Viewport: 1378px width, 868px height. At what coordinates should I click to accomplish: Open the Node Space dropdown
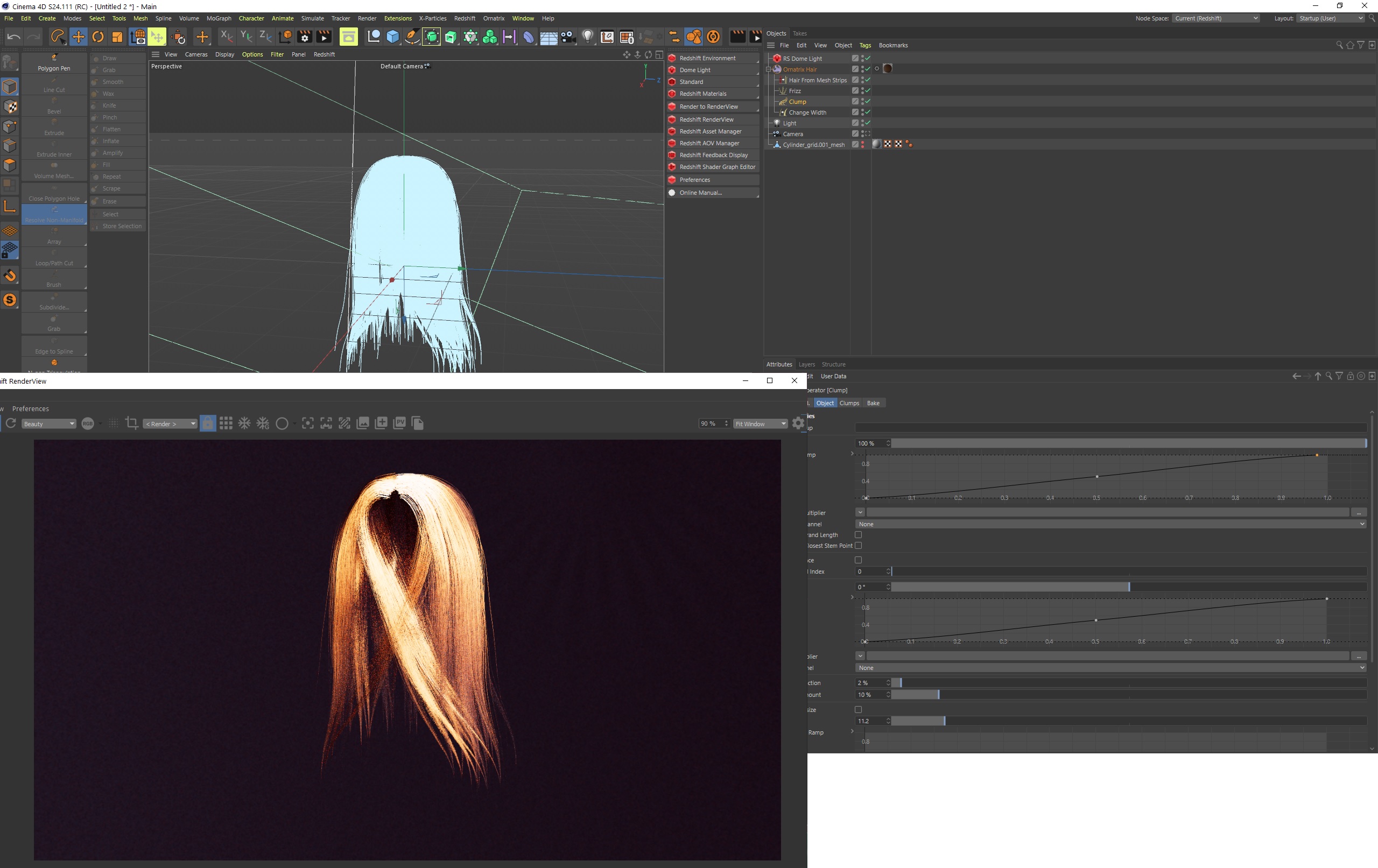tap(1216, 18)
